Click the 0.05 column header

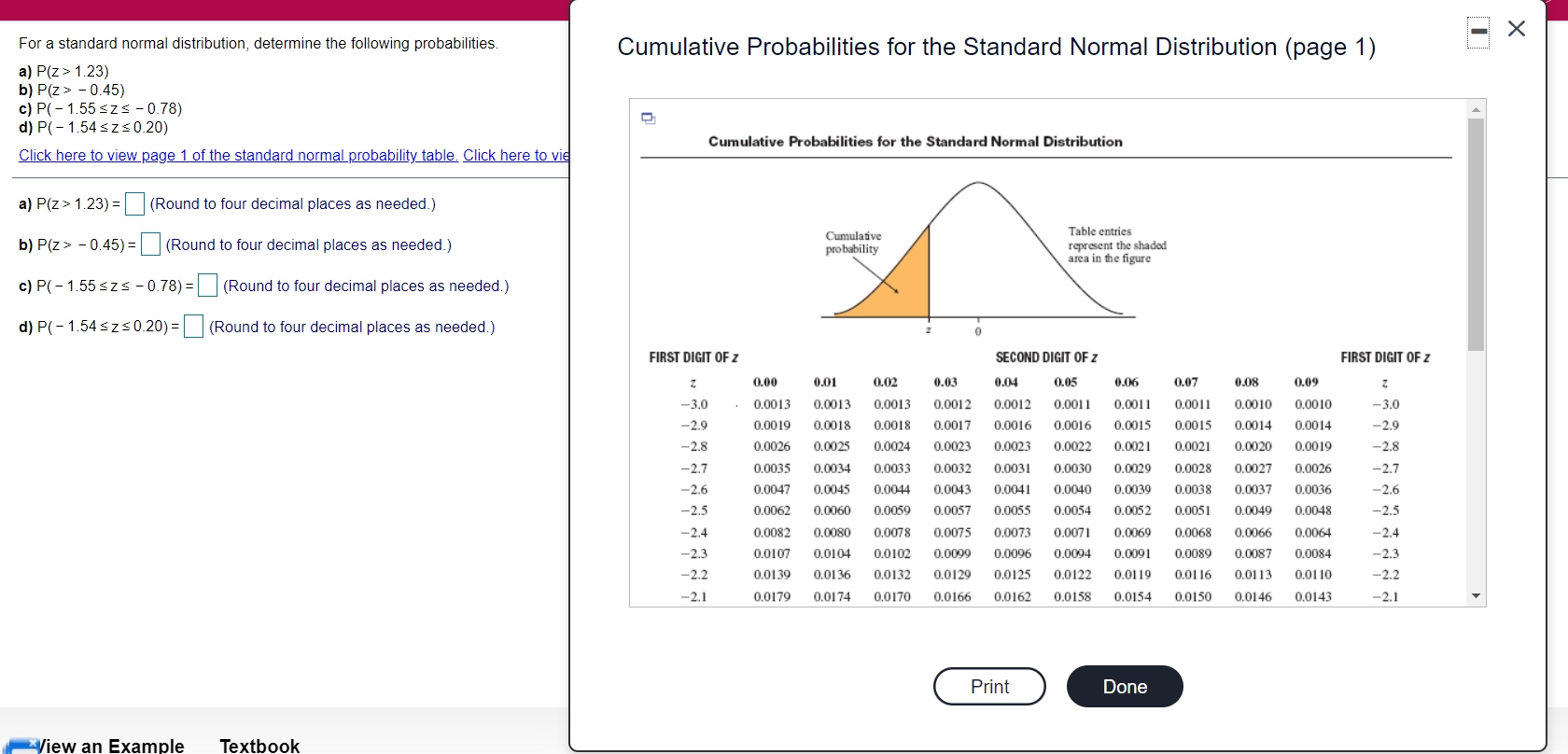coord(1066,383)
